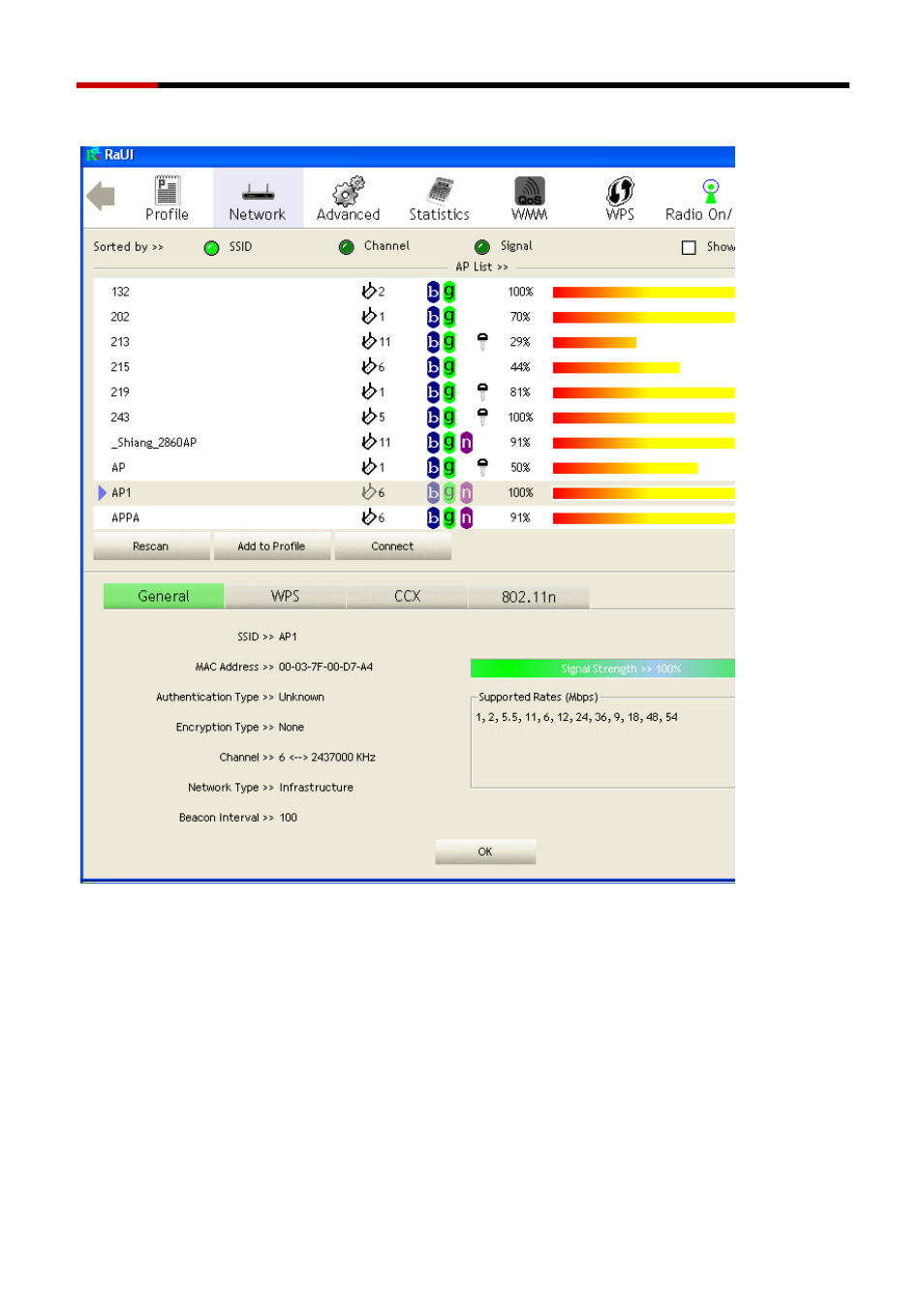Click the OK button
Screen dimensions: 924x1308
pos(485,852)
